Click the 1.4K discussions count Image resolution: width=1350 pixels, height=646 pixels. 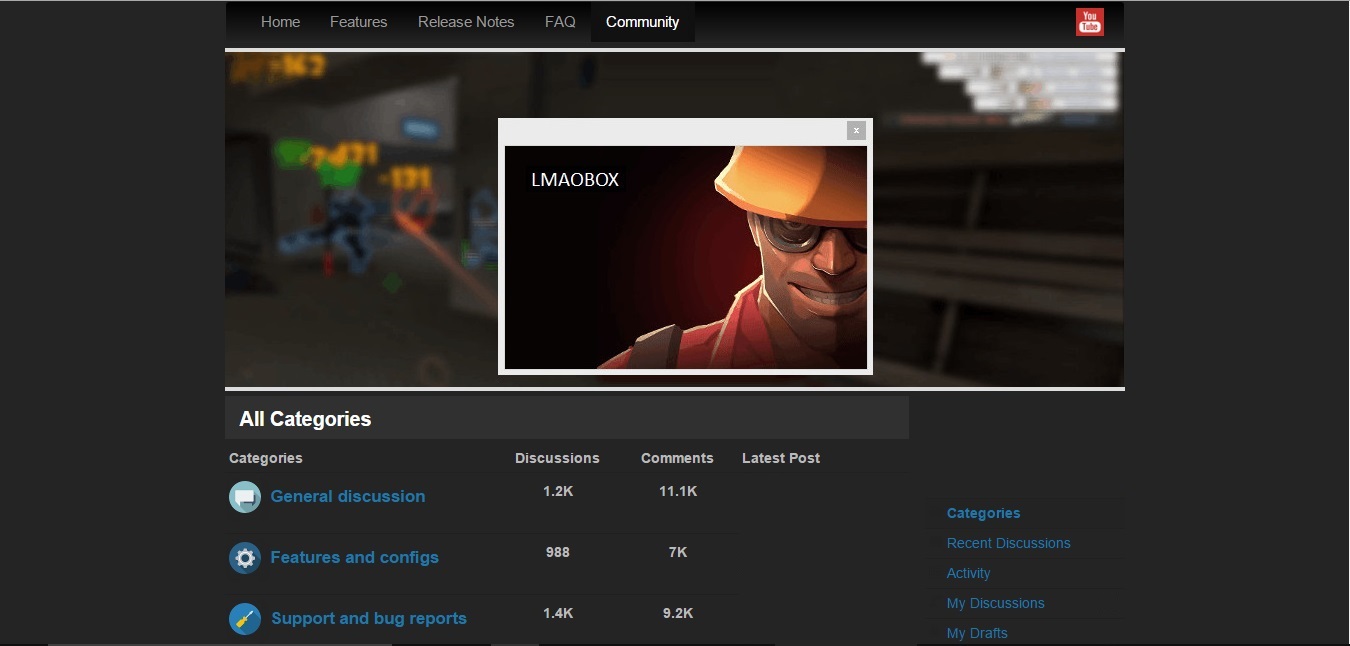click(558, 613)
